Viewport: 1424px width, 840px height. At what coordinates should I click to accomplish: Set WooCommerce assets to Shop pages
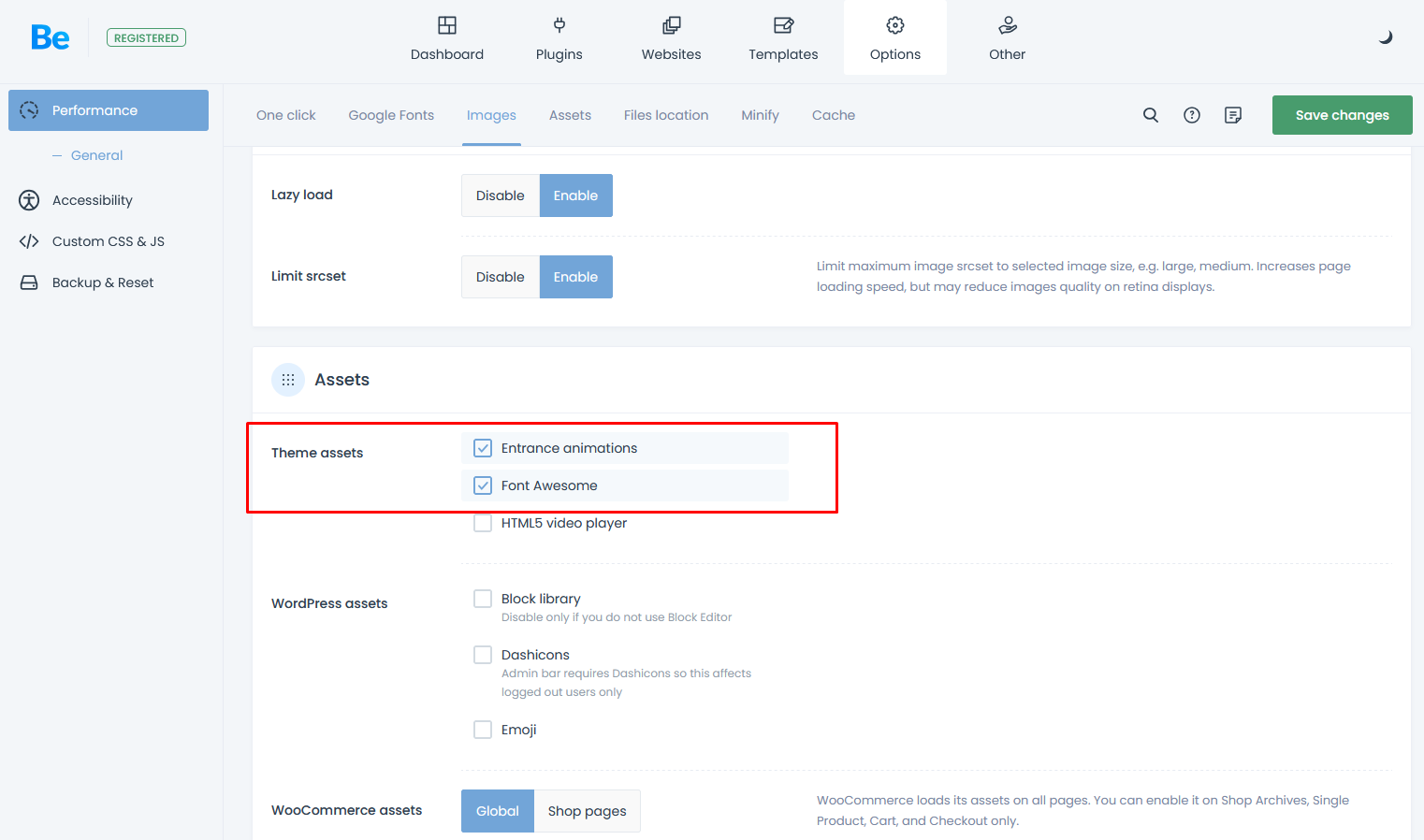pos(587,811)
